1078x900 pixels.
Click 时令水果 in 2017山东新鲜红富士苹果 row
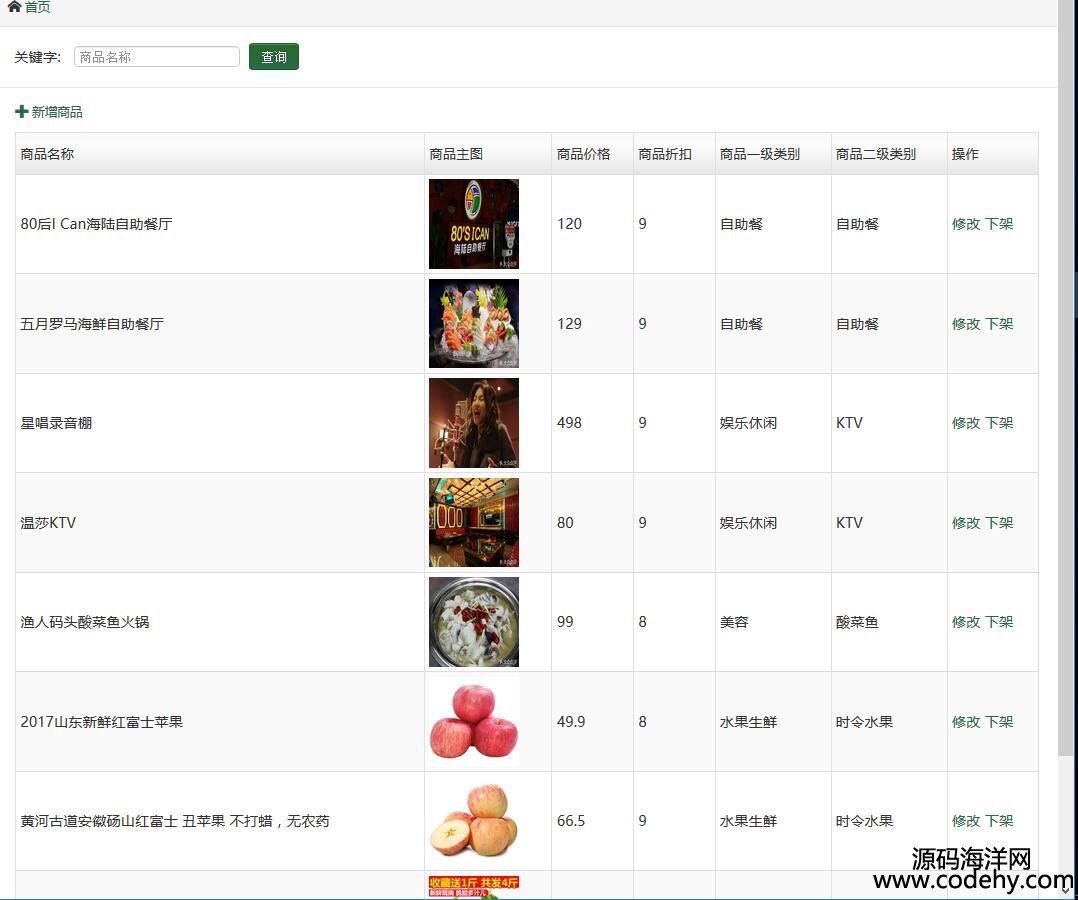[x=864, y=722]
